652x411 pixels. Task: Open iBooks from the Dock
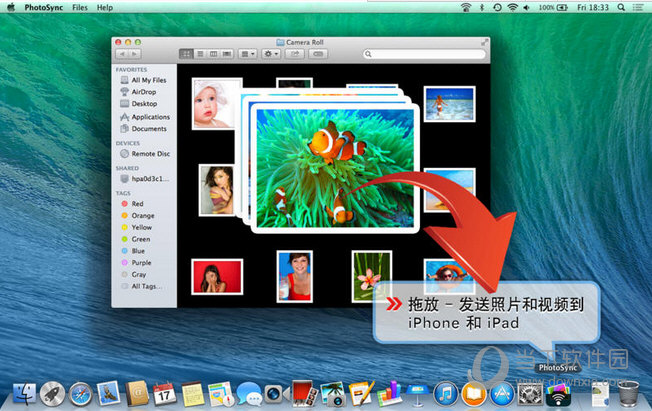(474, 394)
